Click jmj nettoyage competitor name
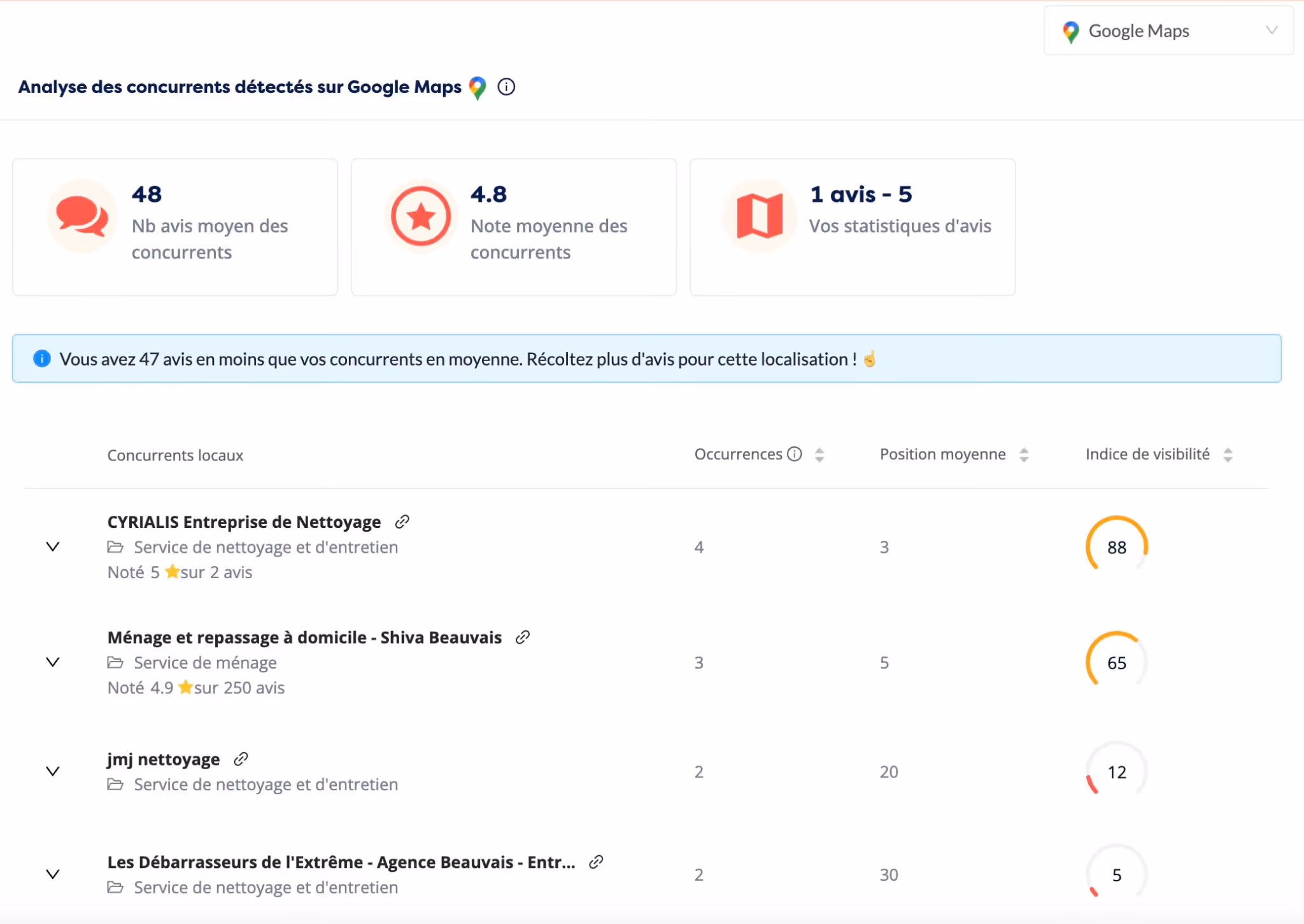This screenshot has height=924, width=1304. coord(164,759)
